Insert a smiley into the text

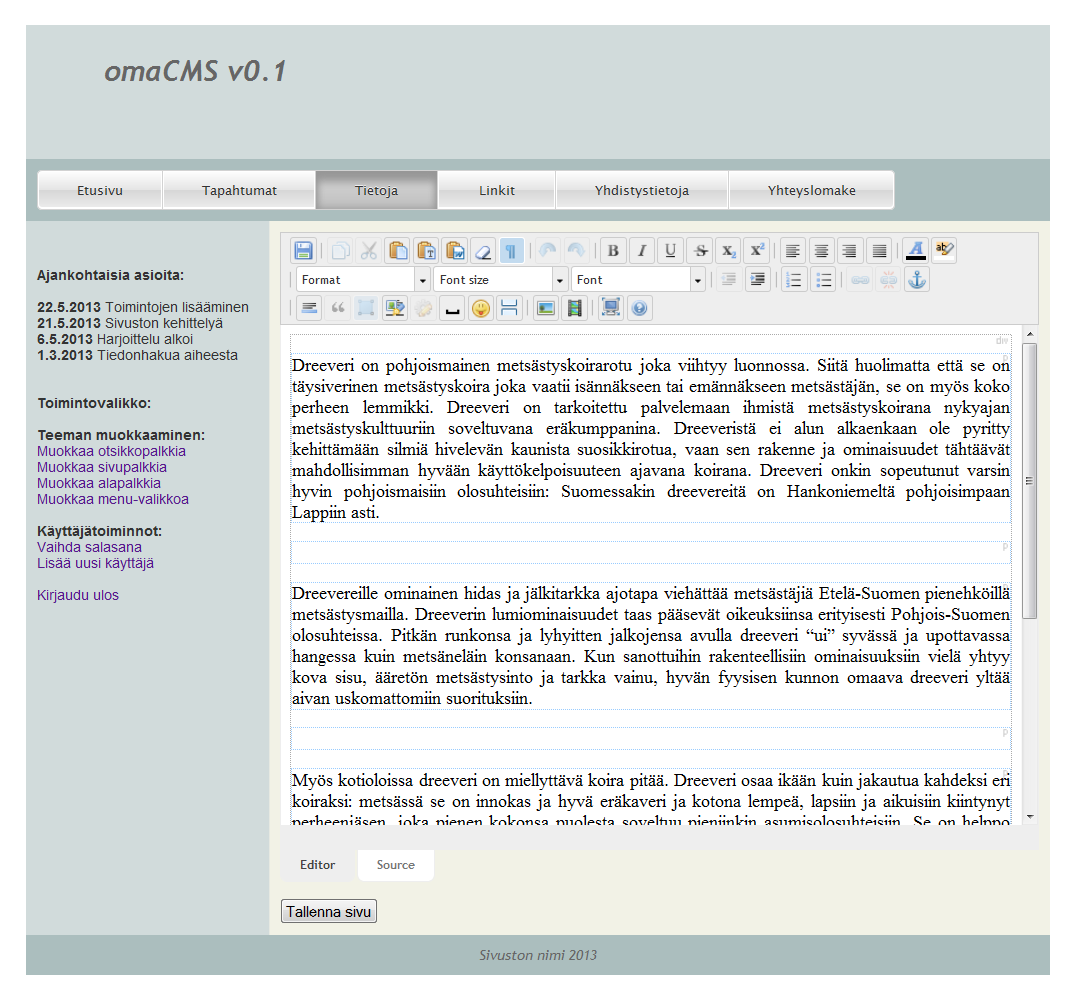point(480,307)
